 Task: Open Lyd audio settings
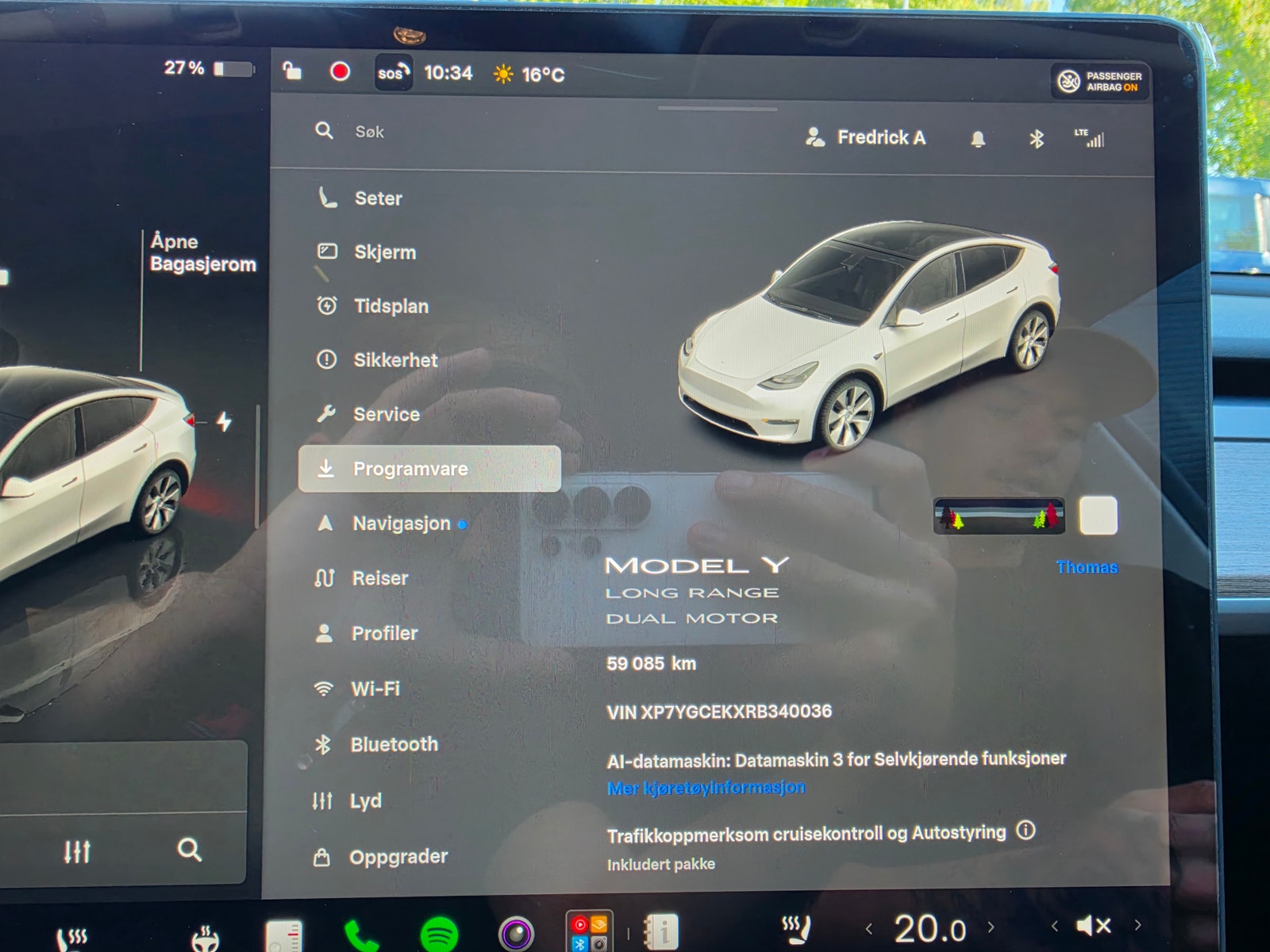347,800
